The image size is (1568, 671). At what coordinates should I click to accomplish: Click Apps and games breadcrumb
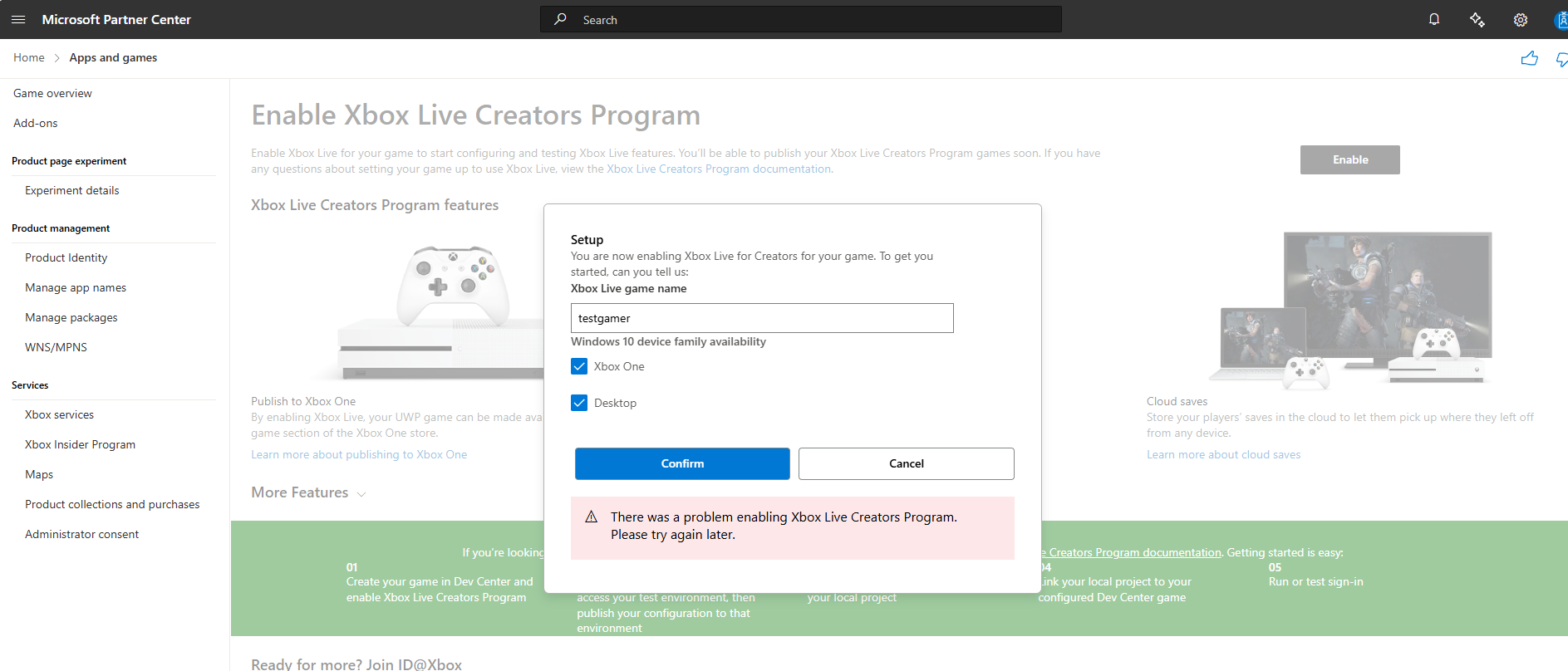coord(113,57)
